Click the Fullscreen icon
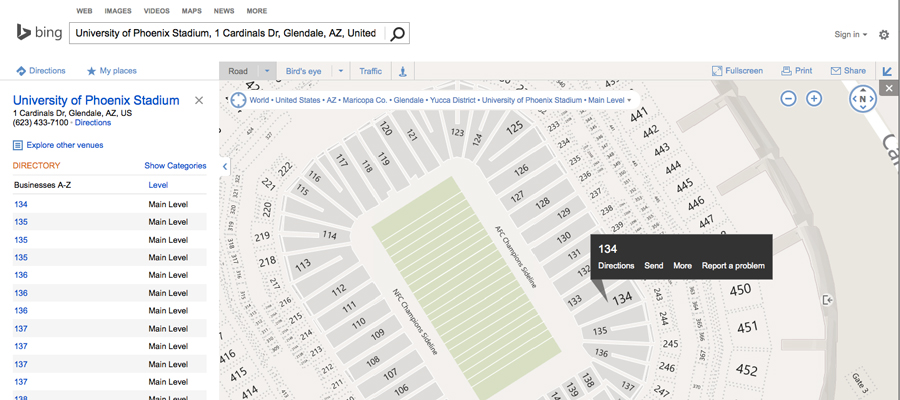This screenshot has height=400, width=900. click(717, 71)
